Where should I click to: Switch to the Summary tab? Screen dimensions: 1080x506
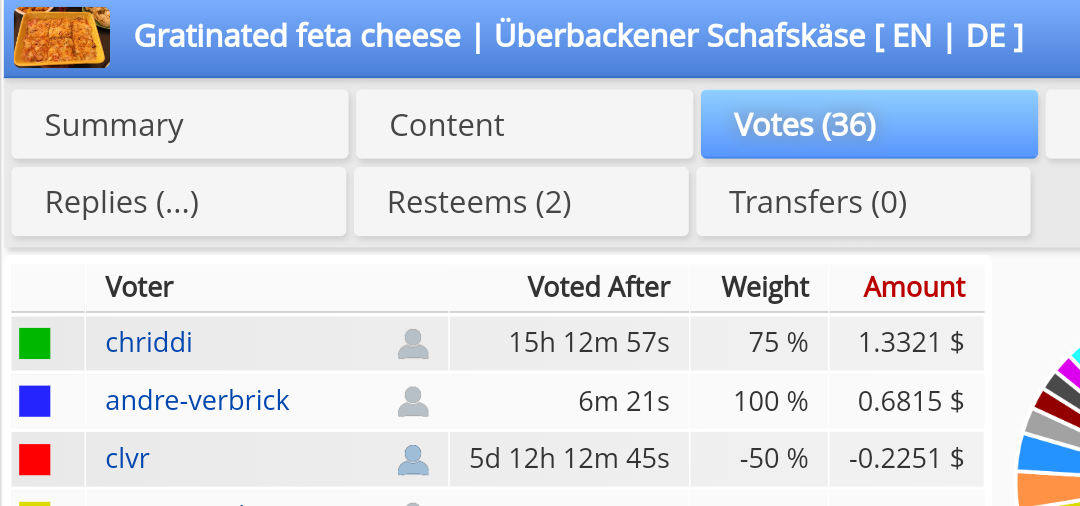pos(180,125)
